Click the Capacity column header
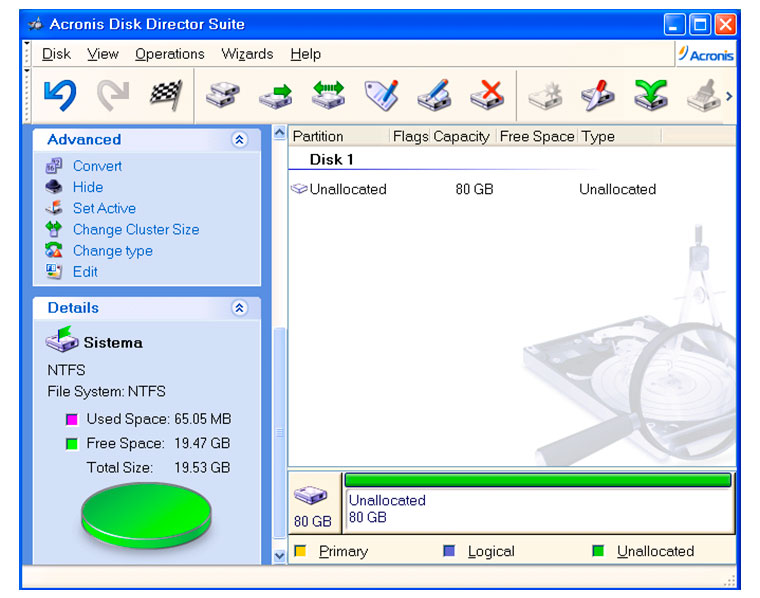 point(463,137)
